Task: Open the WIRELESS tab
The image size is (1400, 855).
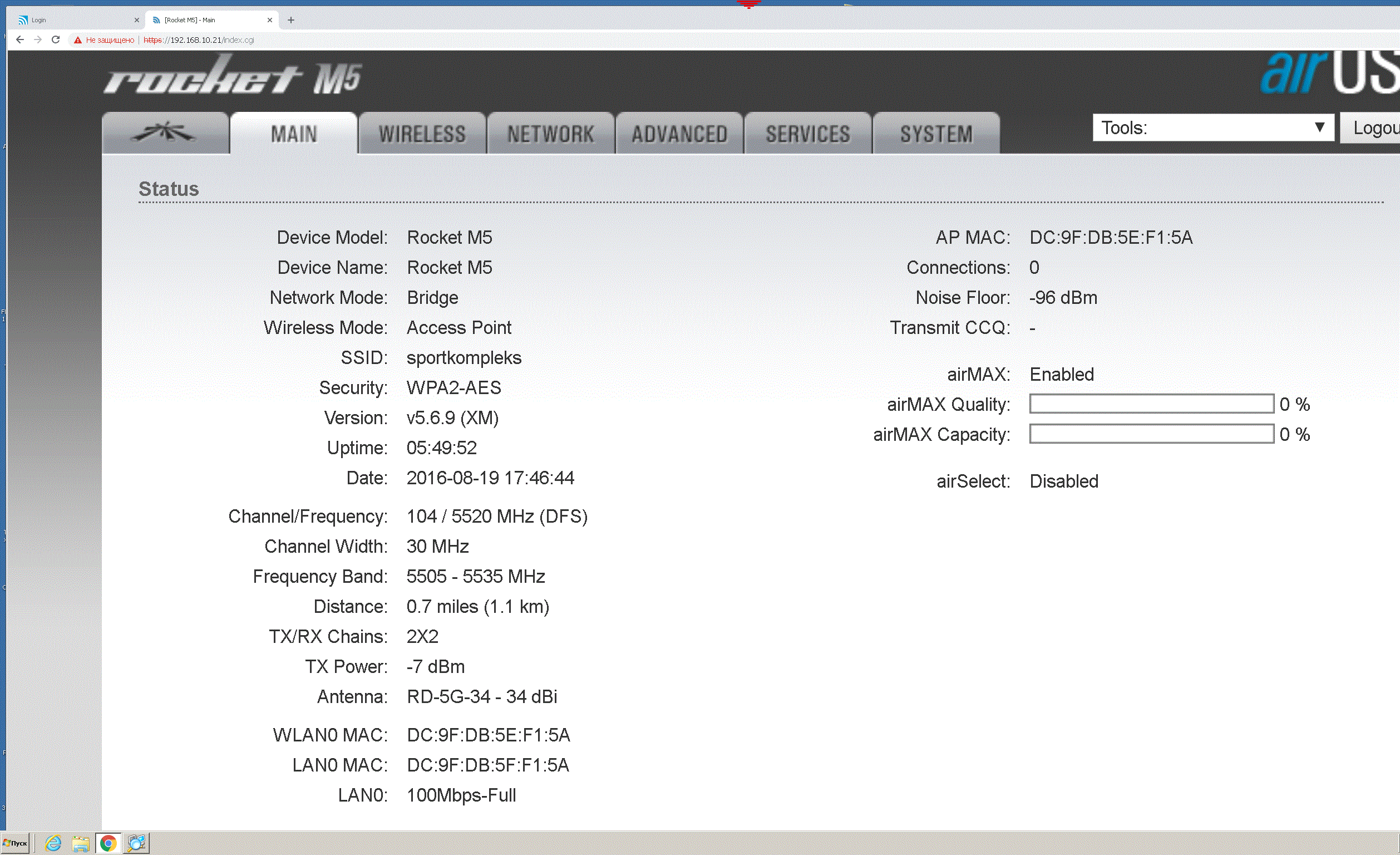Action: click(x=422, y=134)
